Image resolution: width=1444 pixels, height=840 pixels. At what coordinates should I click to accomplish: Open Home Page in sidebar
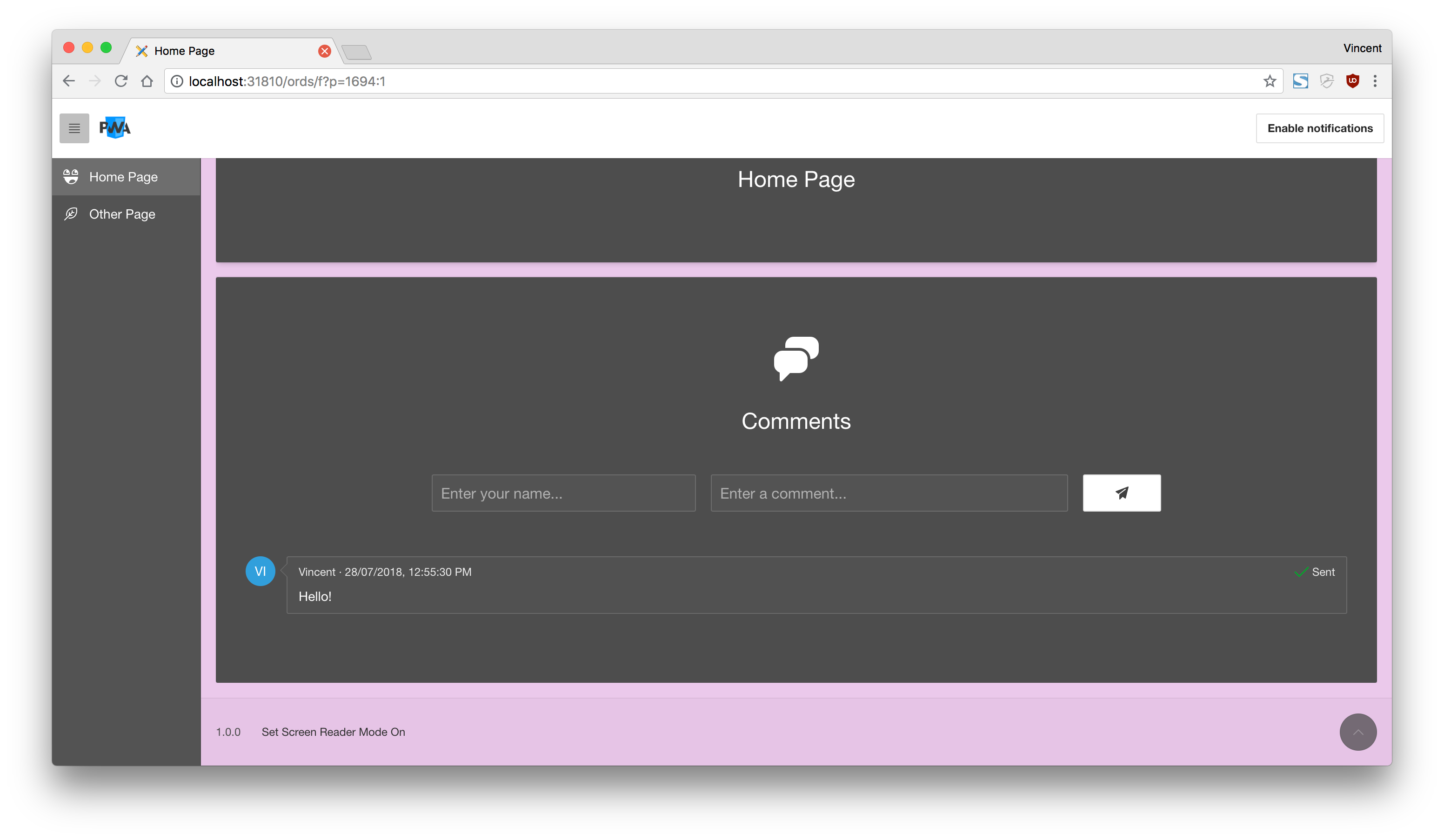(123, 177)
